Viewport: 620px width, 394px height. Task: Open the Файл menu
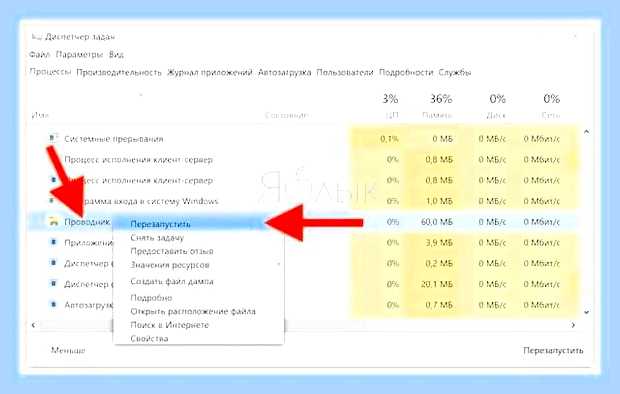40,54
